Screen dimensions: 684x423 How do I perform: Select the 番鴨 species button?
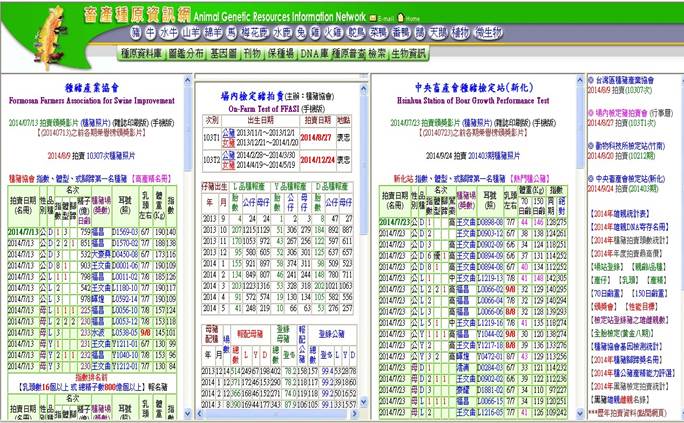tap(400, 33)
